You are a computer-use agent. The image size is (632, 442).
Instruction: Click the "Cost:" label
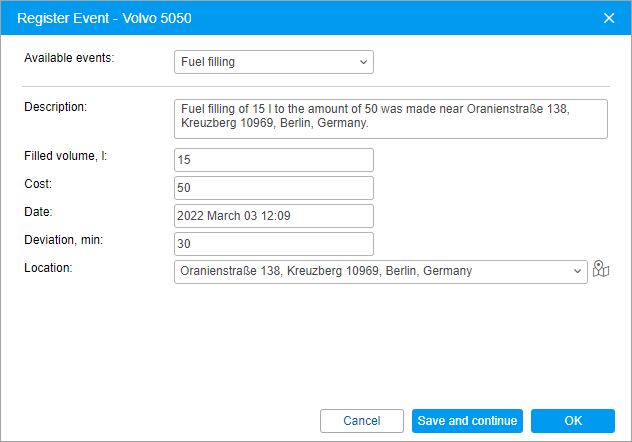38,184
